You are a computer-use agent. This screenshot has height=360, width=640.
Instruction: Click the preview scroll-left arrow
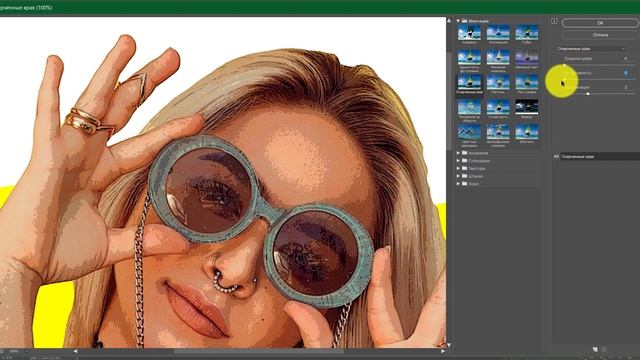coord(76,351)
